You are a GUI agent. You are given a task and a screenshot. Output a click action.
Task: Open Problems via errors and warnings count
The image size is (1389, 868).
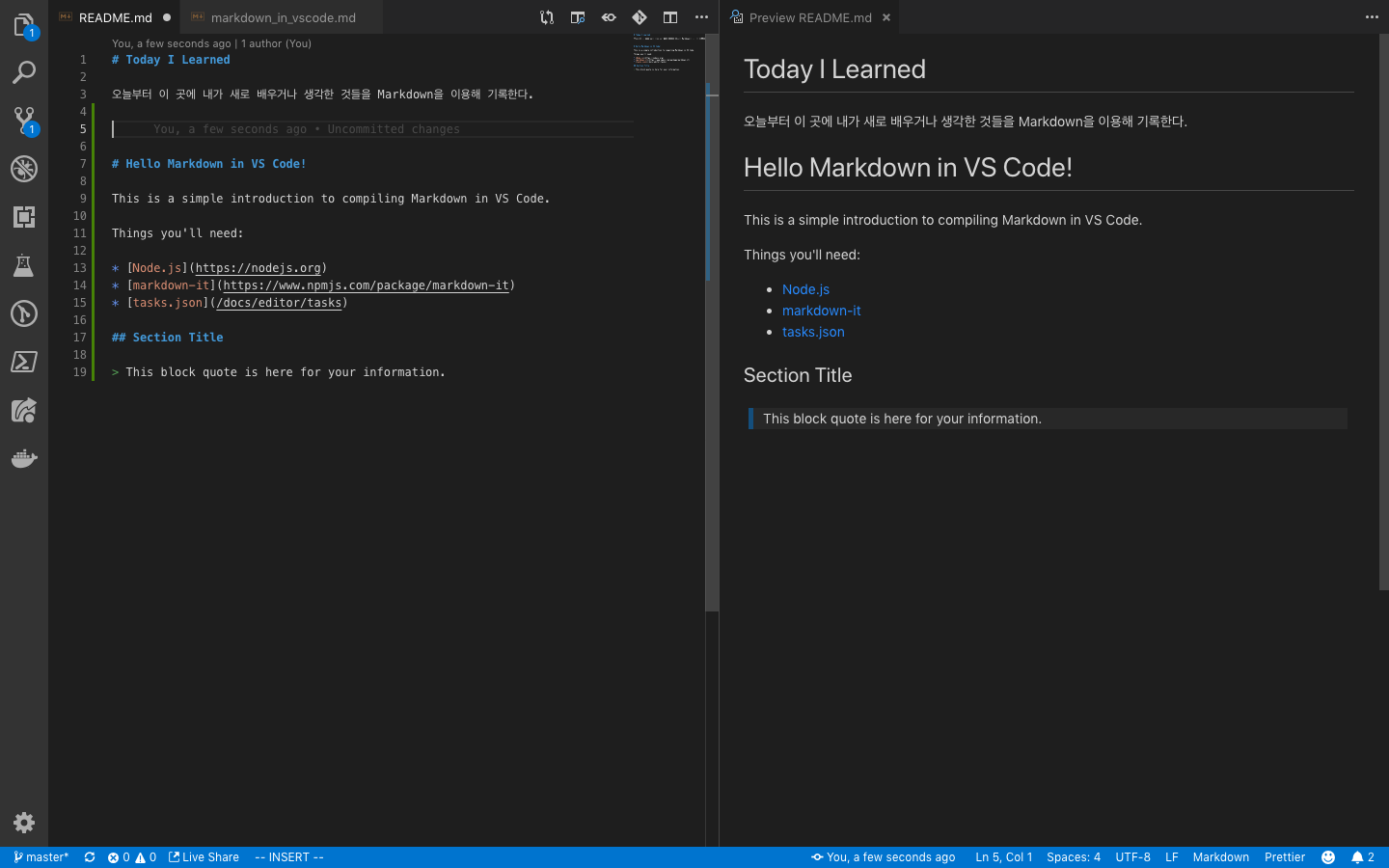click(132, 857)
